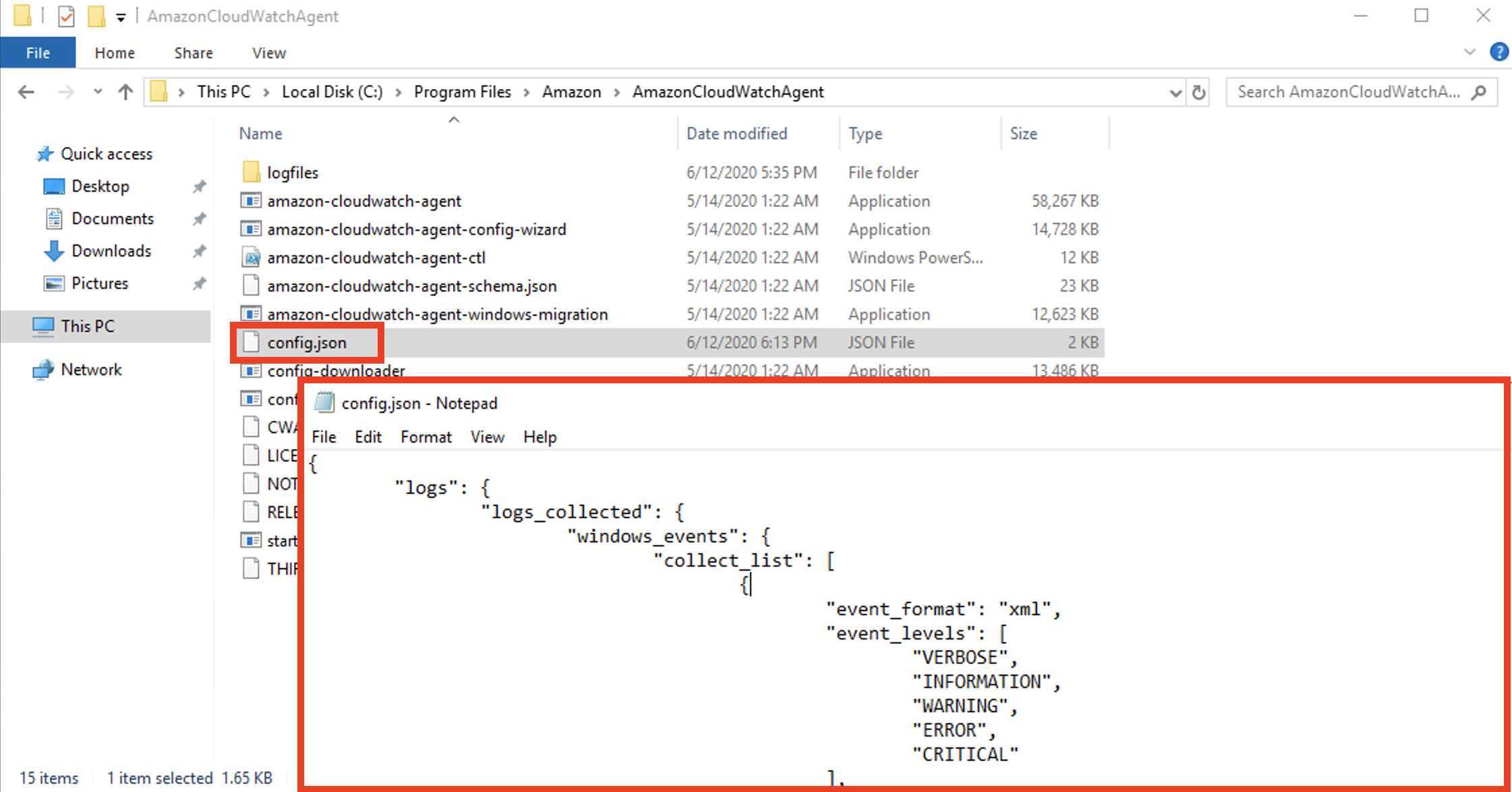
Task: Open Notepad's Edit menu
Action: click(368, 437)
